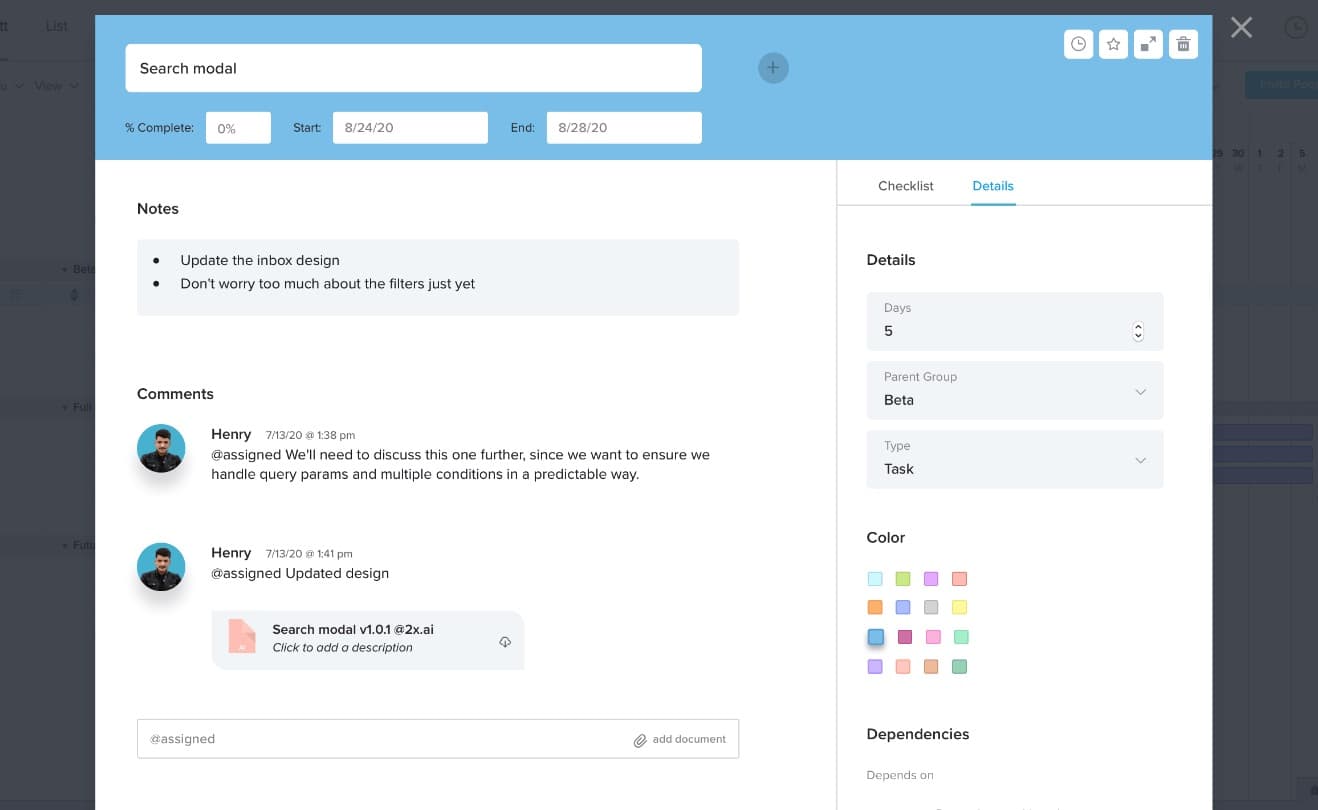Image resolution: width=1318 pixels, height=810 pixels.
Task: Select the selected blue color swatch
Action: [875, 637]
